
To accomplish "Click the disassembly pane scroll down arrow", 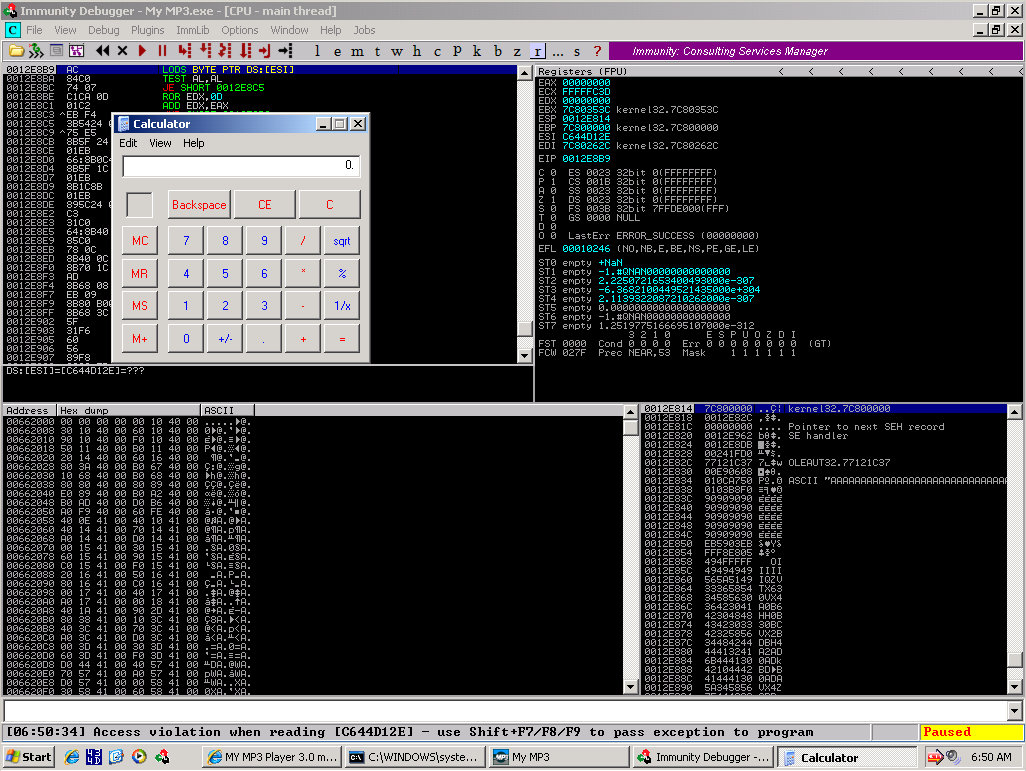I will click(524, 356).
